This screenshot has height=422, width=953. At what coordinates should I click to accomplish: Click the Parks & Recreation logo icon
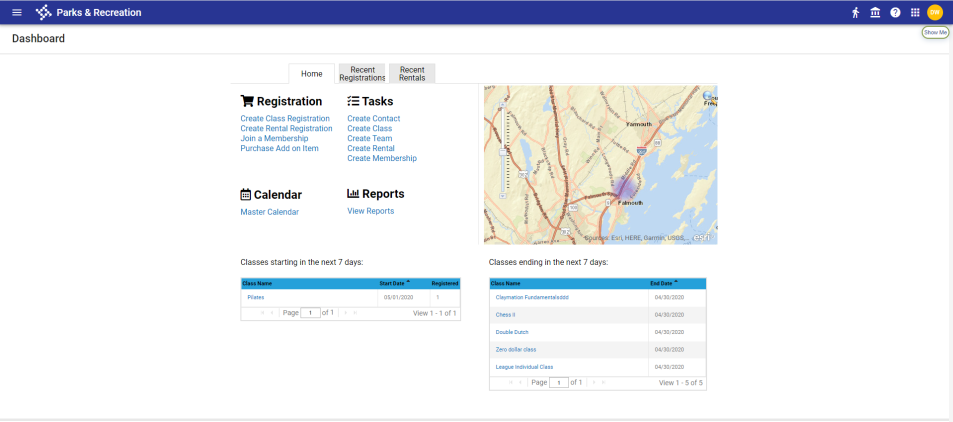(43, 12)
